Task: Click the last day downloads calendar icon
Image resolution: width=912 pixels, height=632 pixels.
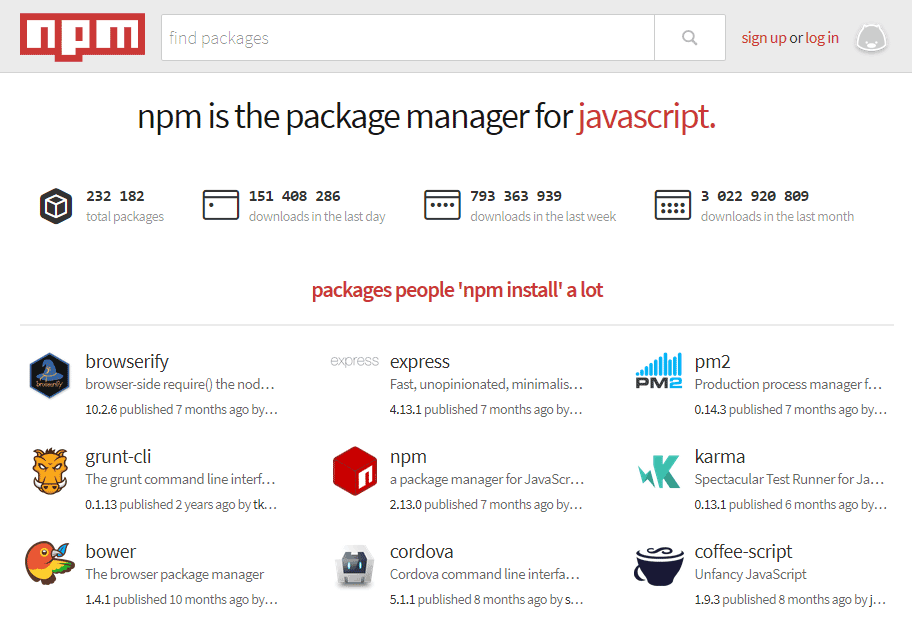Action: [220, 205]
